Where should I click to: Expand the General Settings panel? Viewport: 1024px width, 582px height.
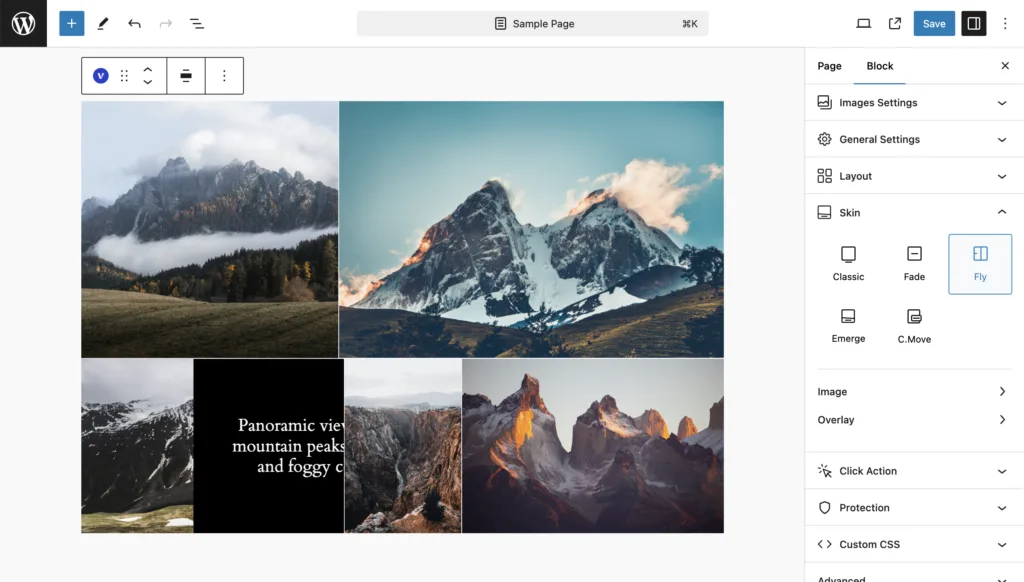pos(914,139)
